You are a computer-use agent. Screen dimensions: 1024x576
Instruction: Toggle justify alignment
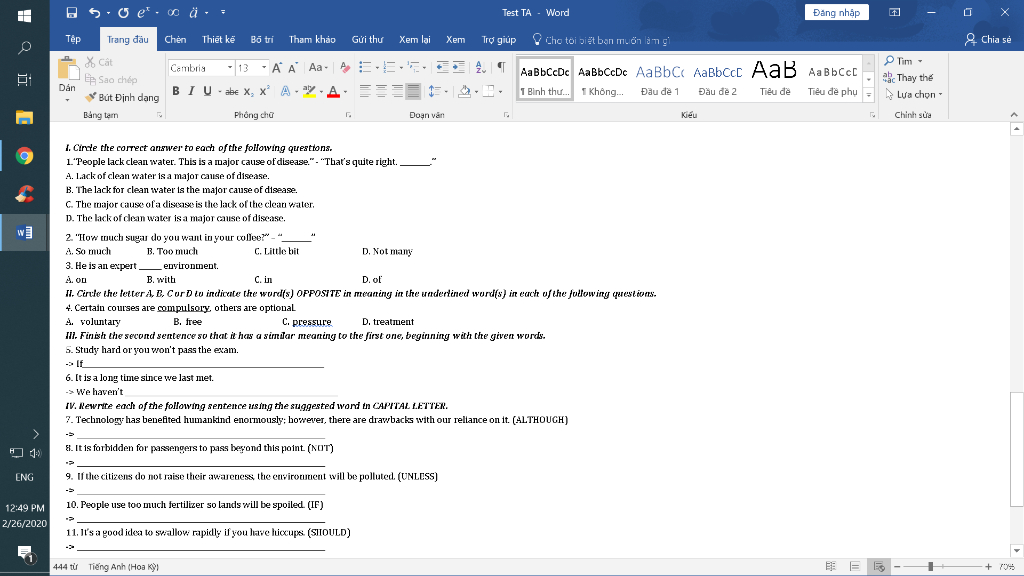click(413, 91)
